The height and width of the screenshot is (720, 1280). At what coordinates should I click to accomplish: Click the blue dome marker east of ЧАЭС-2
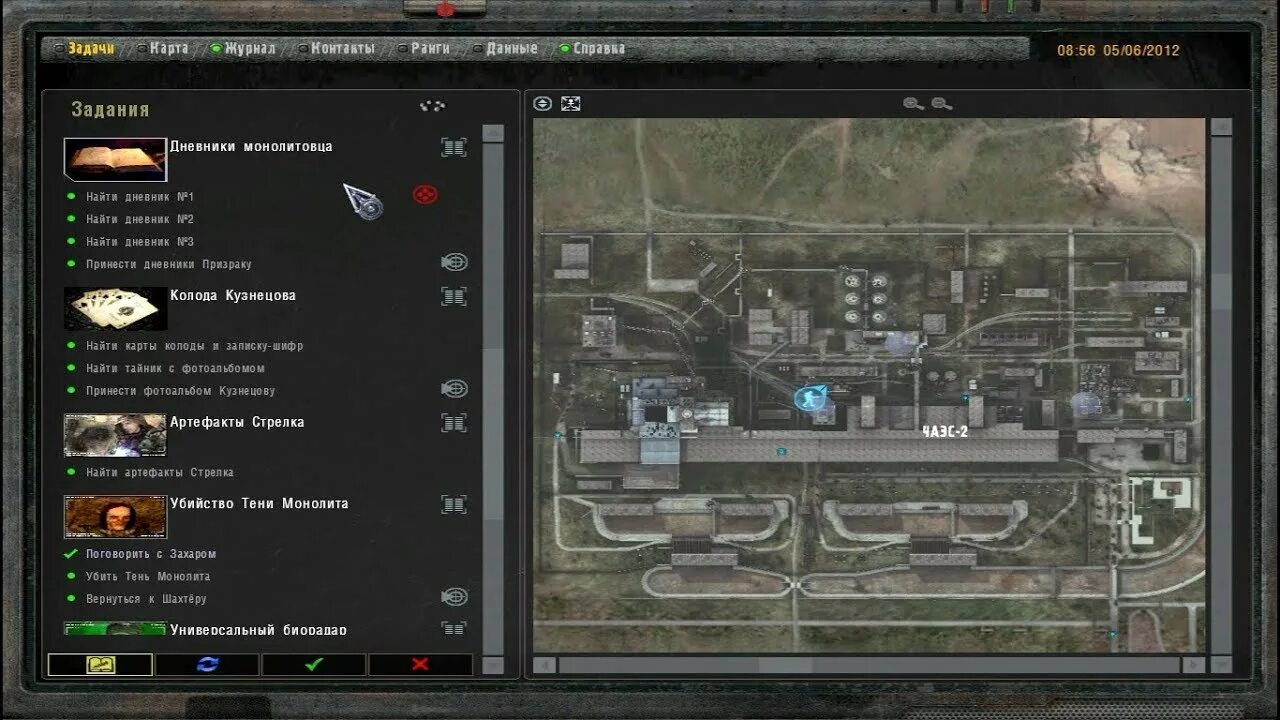[x=1086, y=404]
